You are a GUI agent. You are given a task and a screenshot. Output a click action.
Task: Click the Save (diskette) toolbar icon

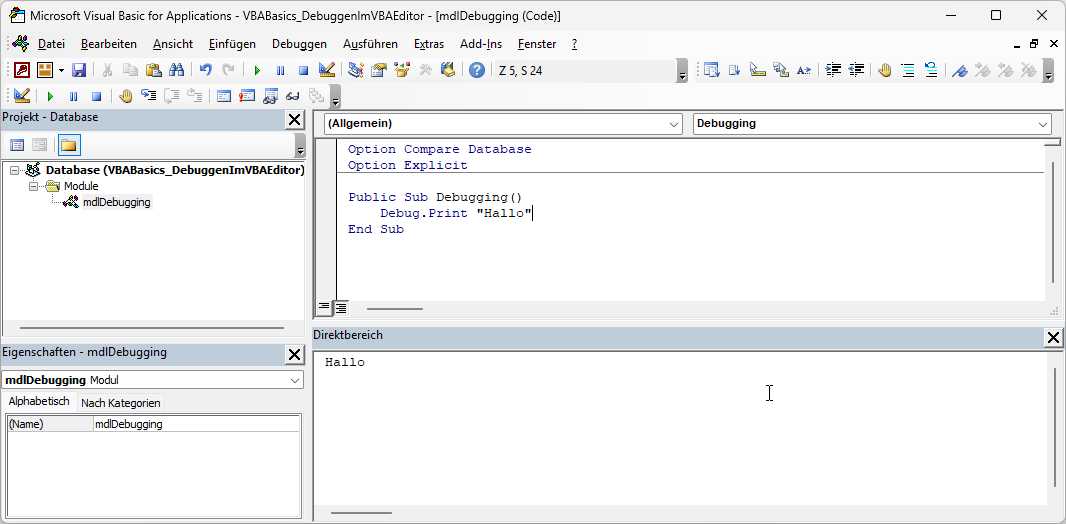[79, 70]
